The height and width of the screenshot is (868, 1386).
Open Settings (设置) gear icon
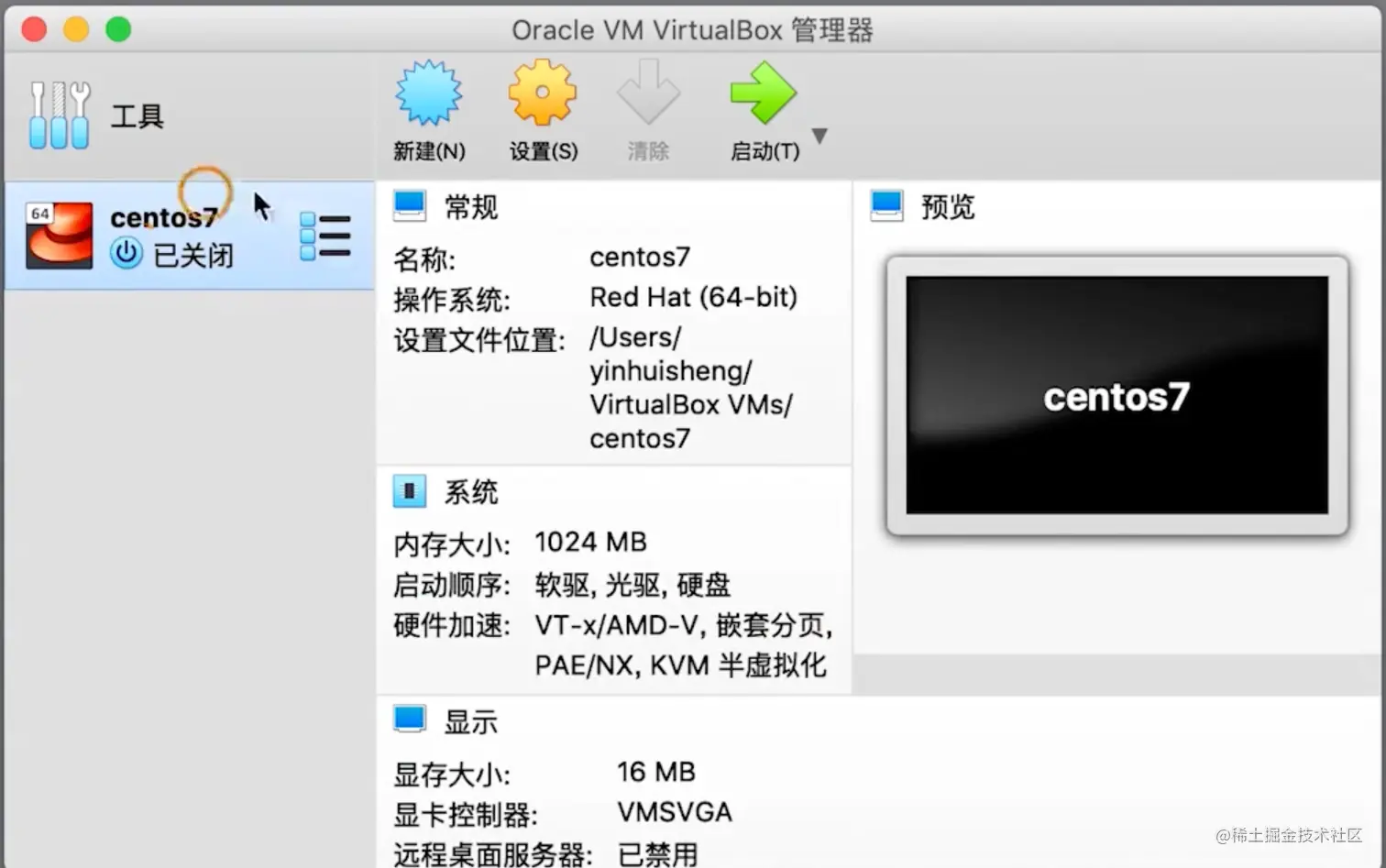tap(542, 93)
